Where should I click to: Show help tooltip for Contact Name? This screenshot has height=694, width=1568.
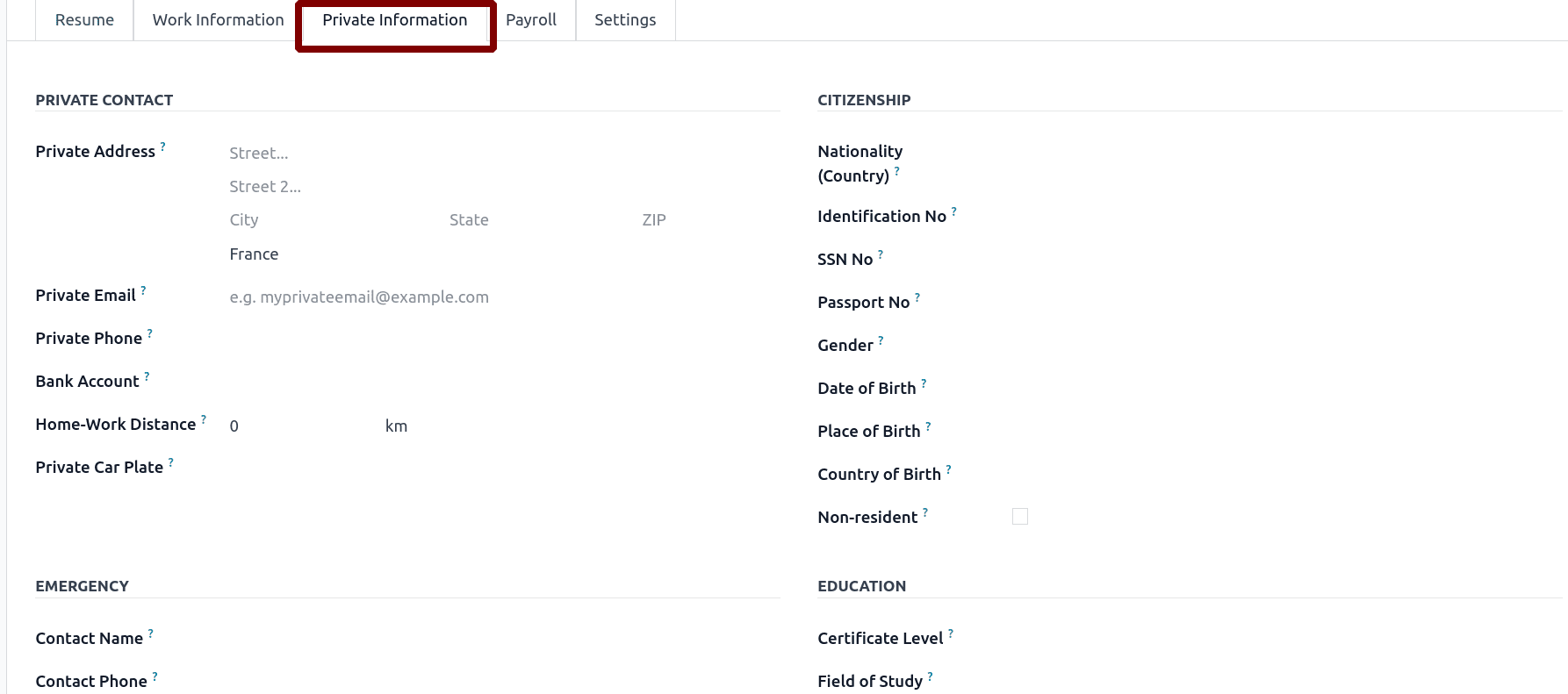click(x=150, y=633)
